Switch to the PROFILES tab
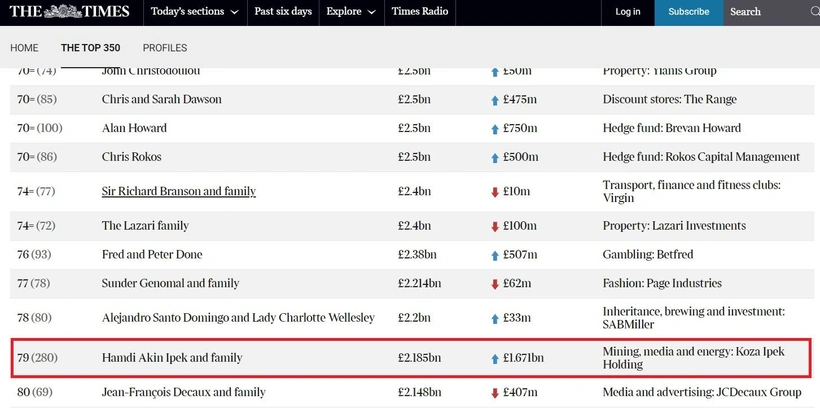 click(x=165, y=48)
